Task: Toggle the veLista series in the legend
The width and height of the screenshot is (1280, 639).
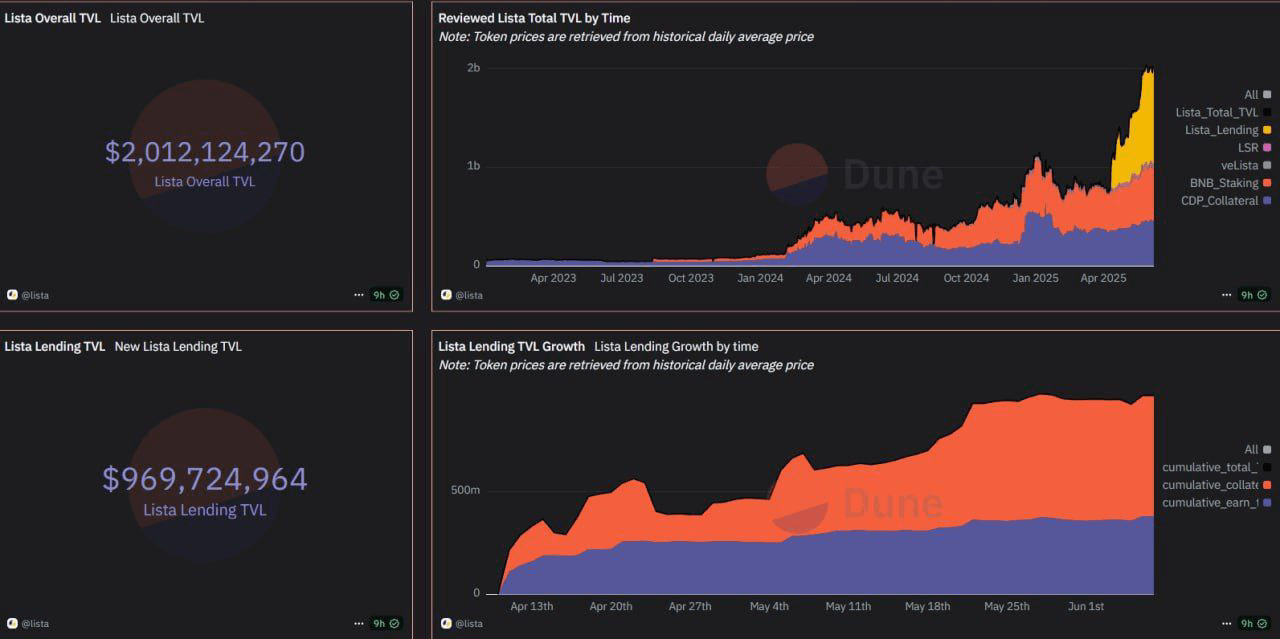Action: pos(1246,165)
